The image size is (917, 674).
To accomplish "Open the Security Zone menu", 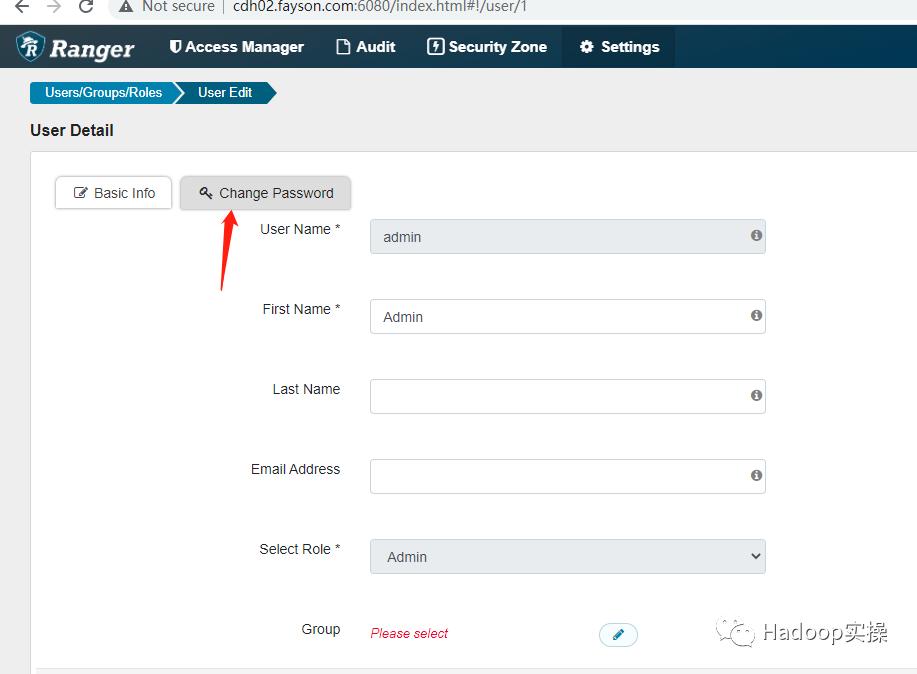I will point(487,47).
